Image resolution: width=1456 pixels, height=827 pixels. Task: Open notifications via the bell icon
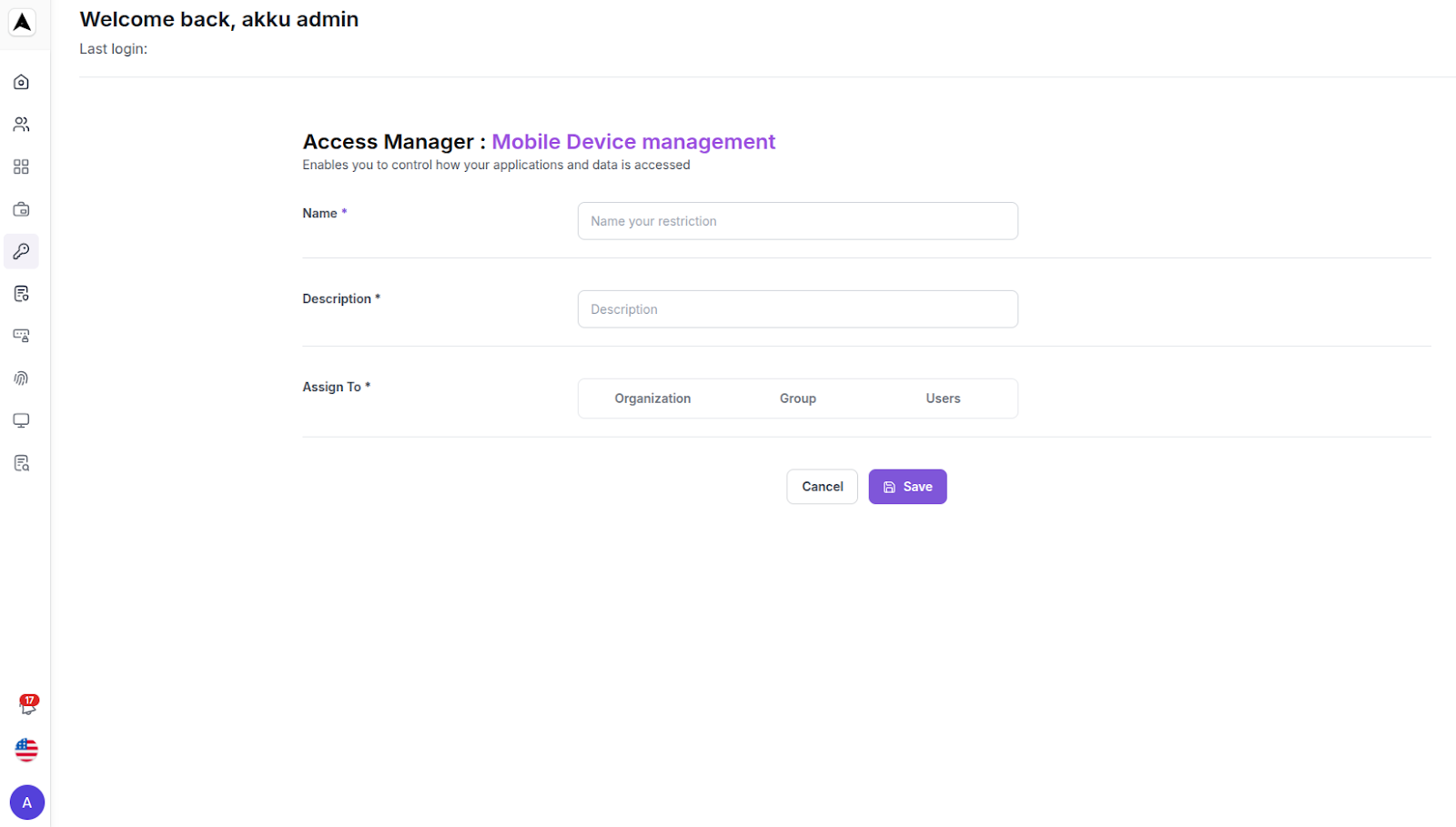(26, 707)
